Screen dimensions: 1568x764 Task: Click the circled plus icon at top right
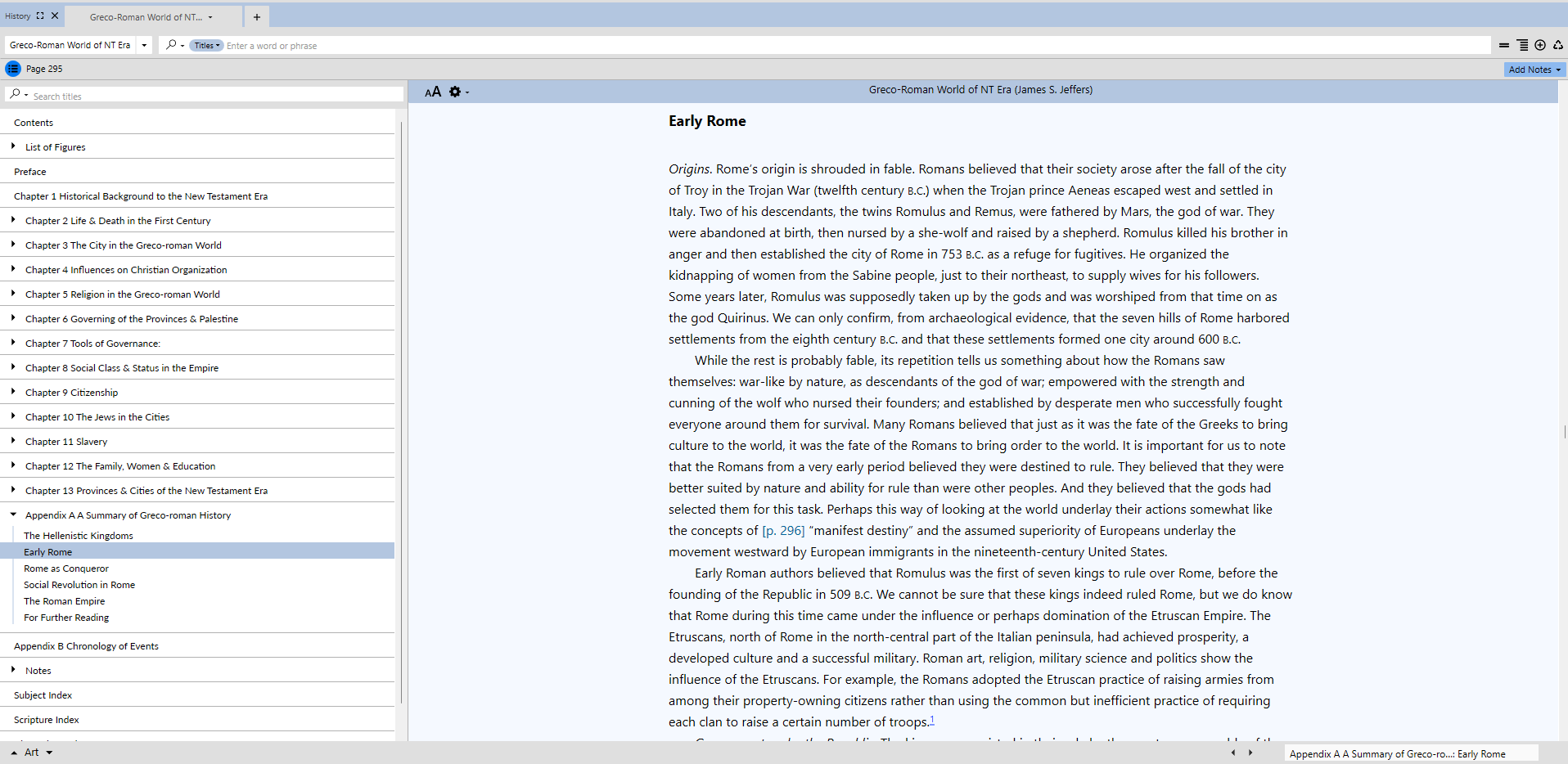tap(1540, 45)
